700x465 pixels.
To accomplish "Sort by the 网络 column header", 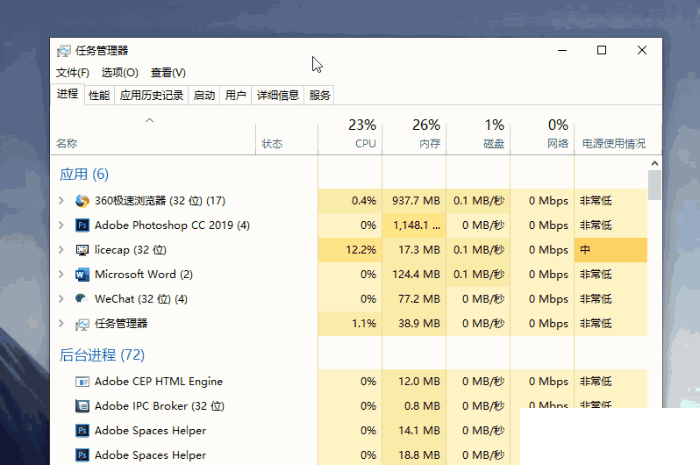I will pyautogui.click(x=542, y=135).
